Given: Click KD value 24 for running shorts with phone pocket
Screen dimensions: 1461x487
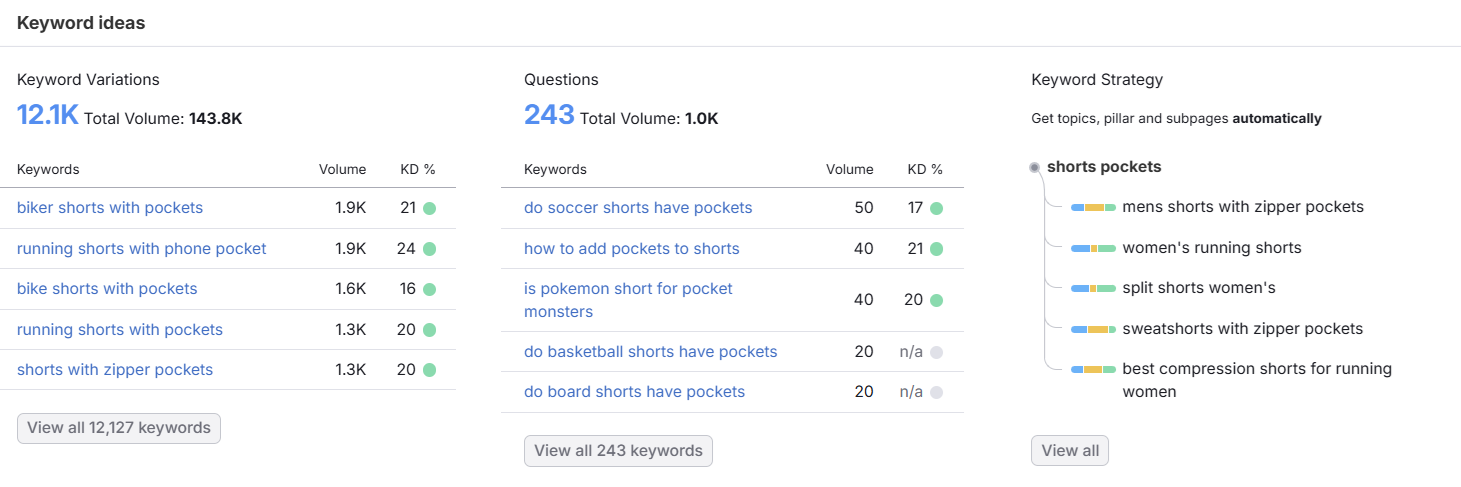Looking at the screenshot, I should [406, 249].
